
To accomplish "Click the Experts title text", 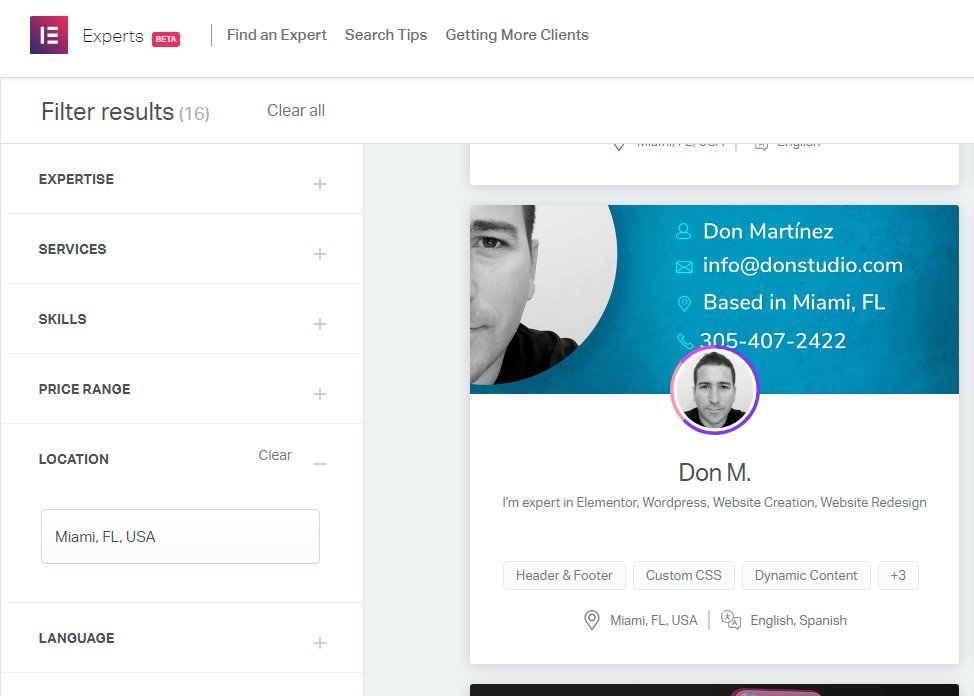I will tap(113, 36).
